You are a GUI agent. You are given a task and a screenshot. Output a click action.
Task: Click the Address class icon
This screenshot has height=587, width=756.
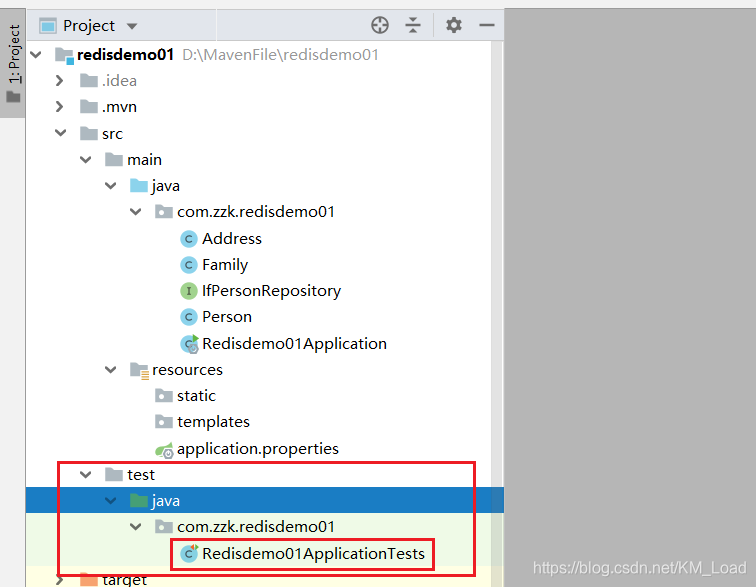[189, 239]
